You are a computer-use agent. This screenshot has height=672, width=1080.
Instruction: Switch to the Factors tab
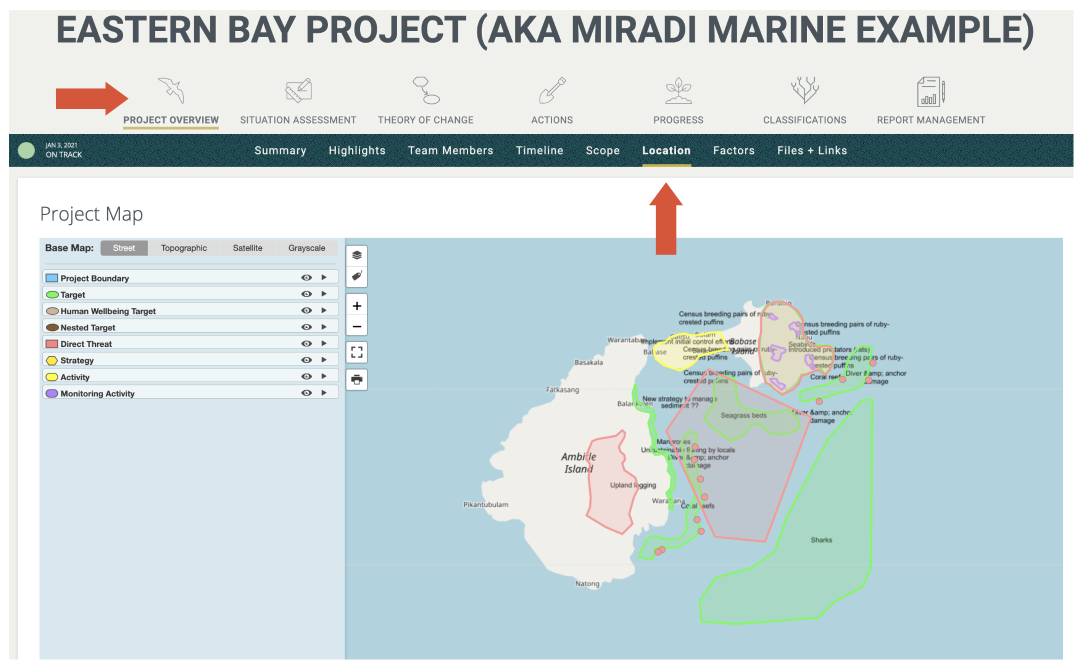click(733, 150)
